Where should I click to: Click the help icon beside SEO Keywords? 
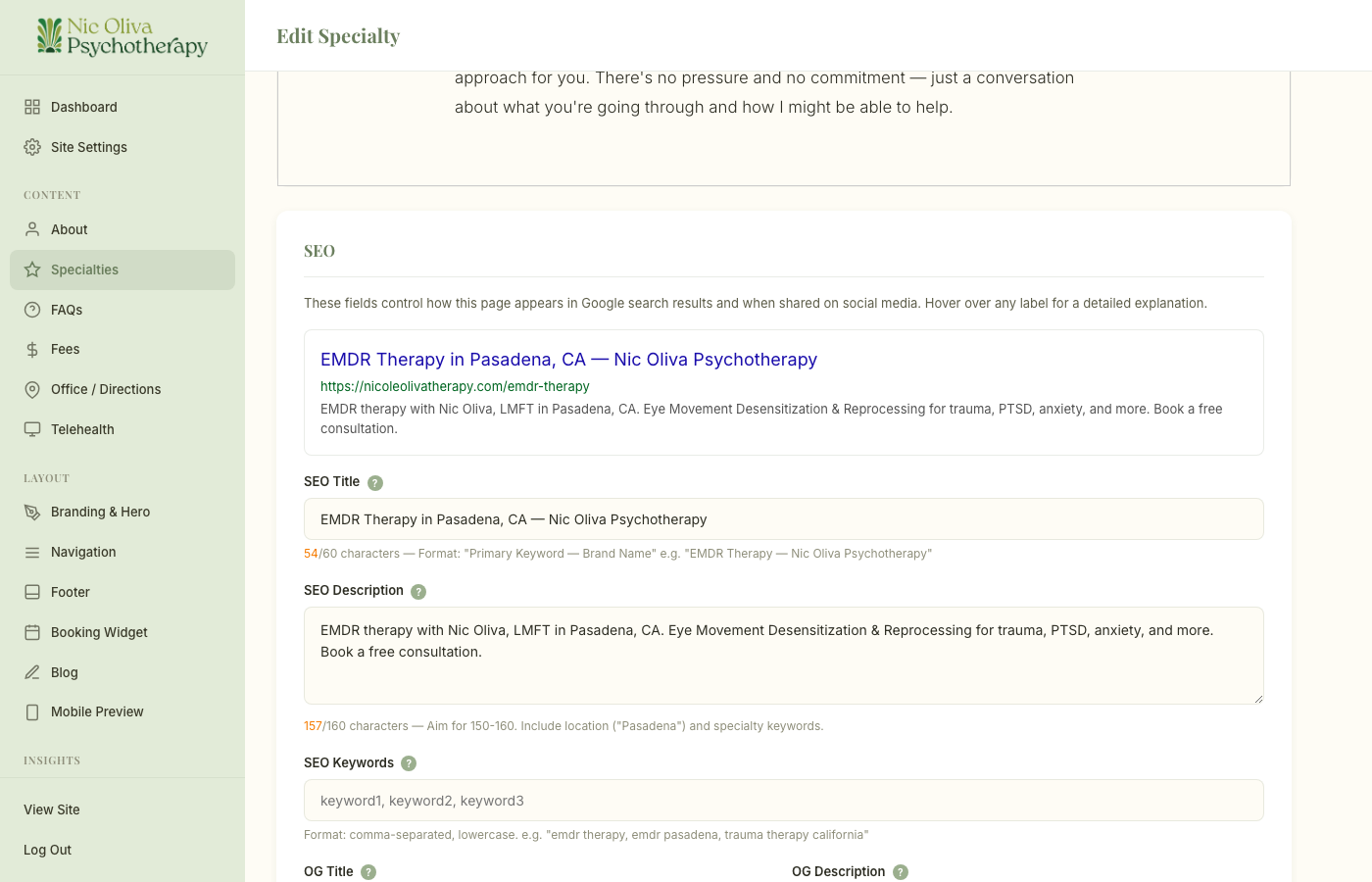click(x=409, y=763)
